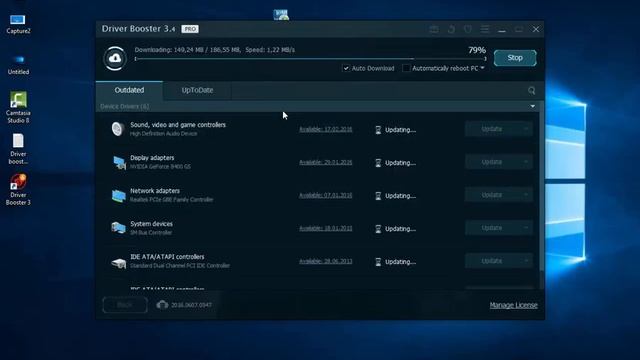Switch to the Outdated tab
Image resolution: width=640 pixels, height=360 pixels.
coord(129,90)
